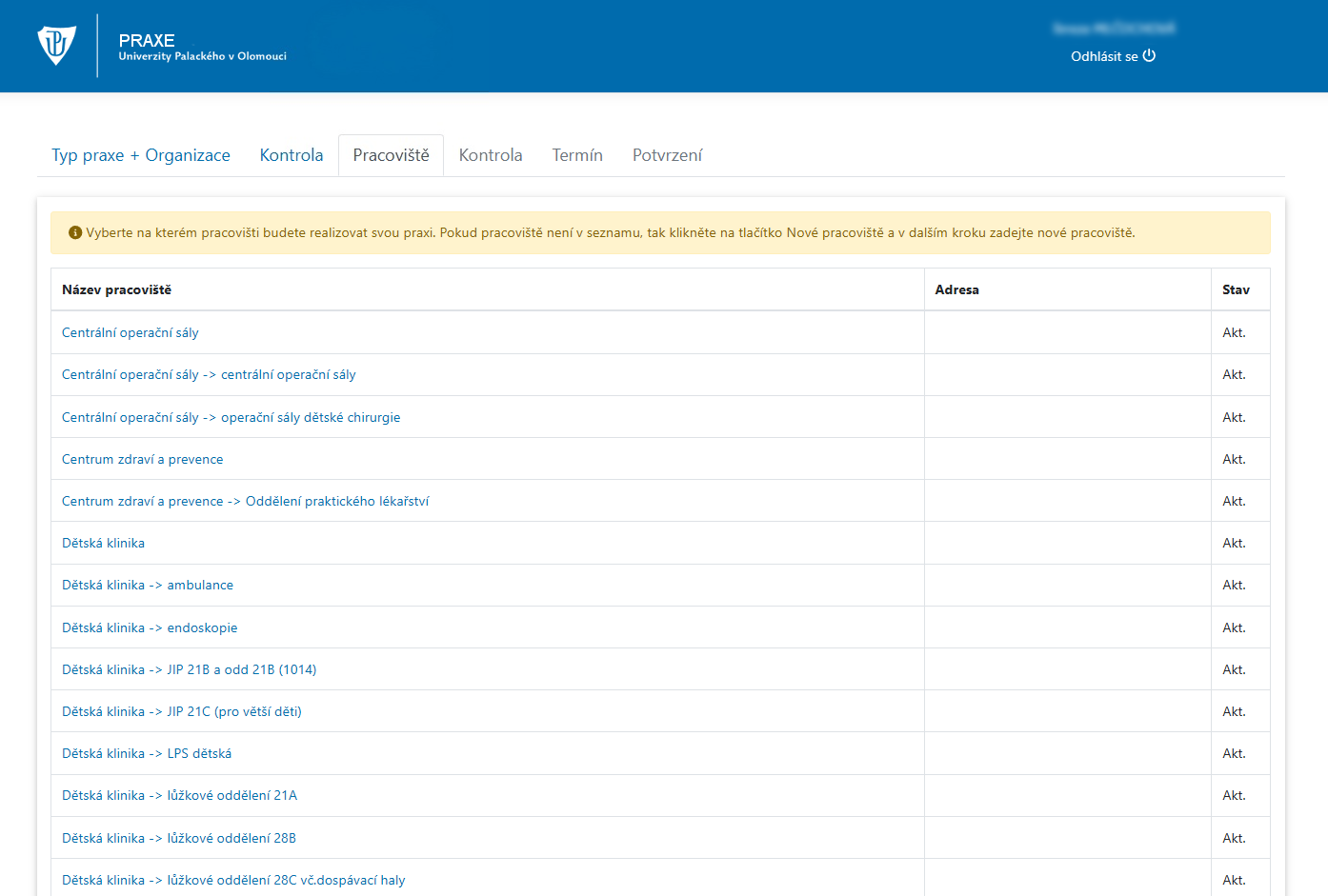Click the Palacký University shield logo
Image resolution: width=1328 pixels, height=896 pixels.
(56, 45)
